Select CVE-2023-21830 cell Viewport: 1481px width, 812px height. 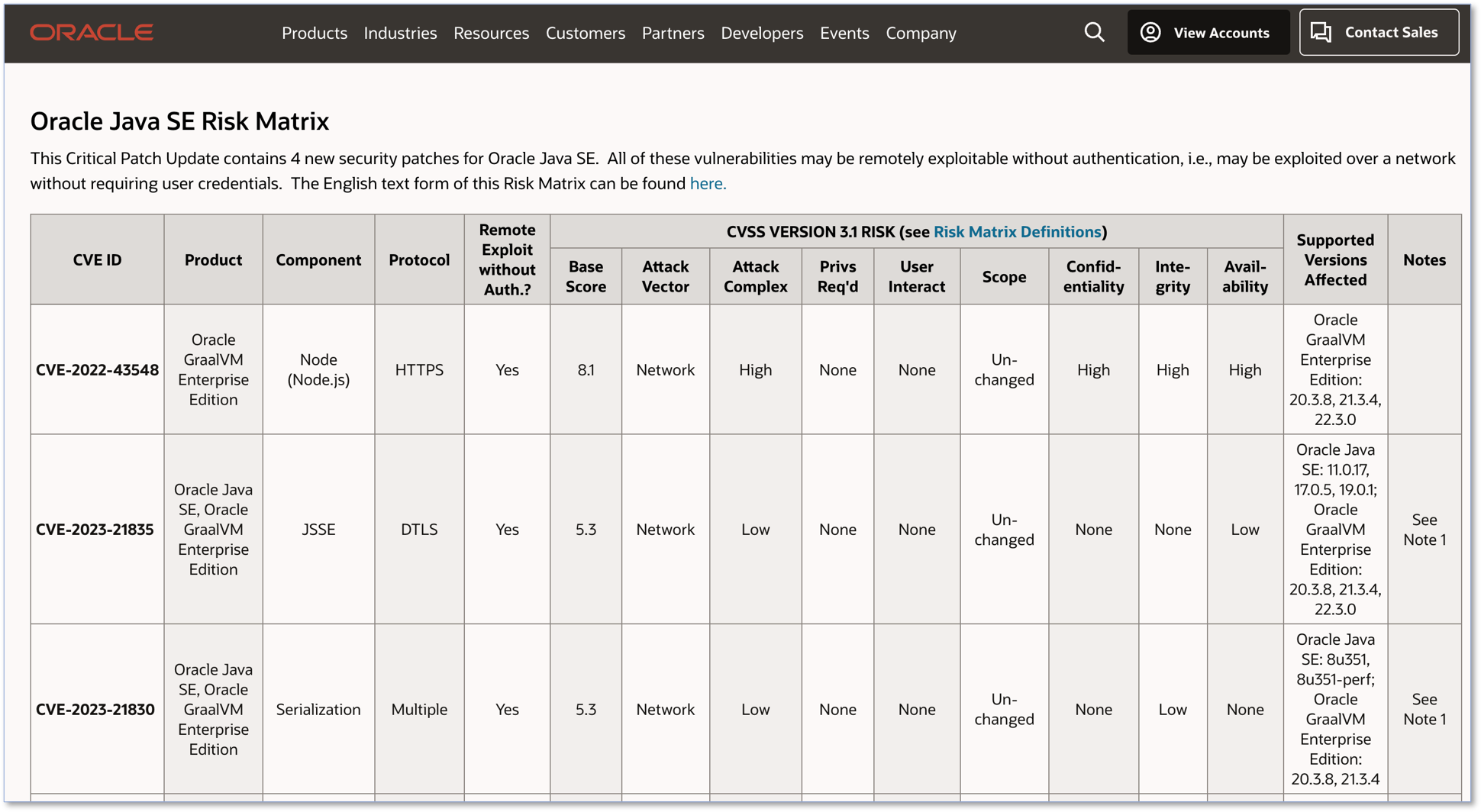(x=97, y=710)
